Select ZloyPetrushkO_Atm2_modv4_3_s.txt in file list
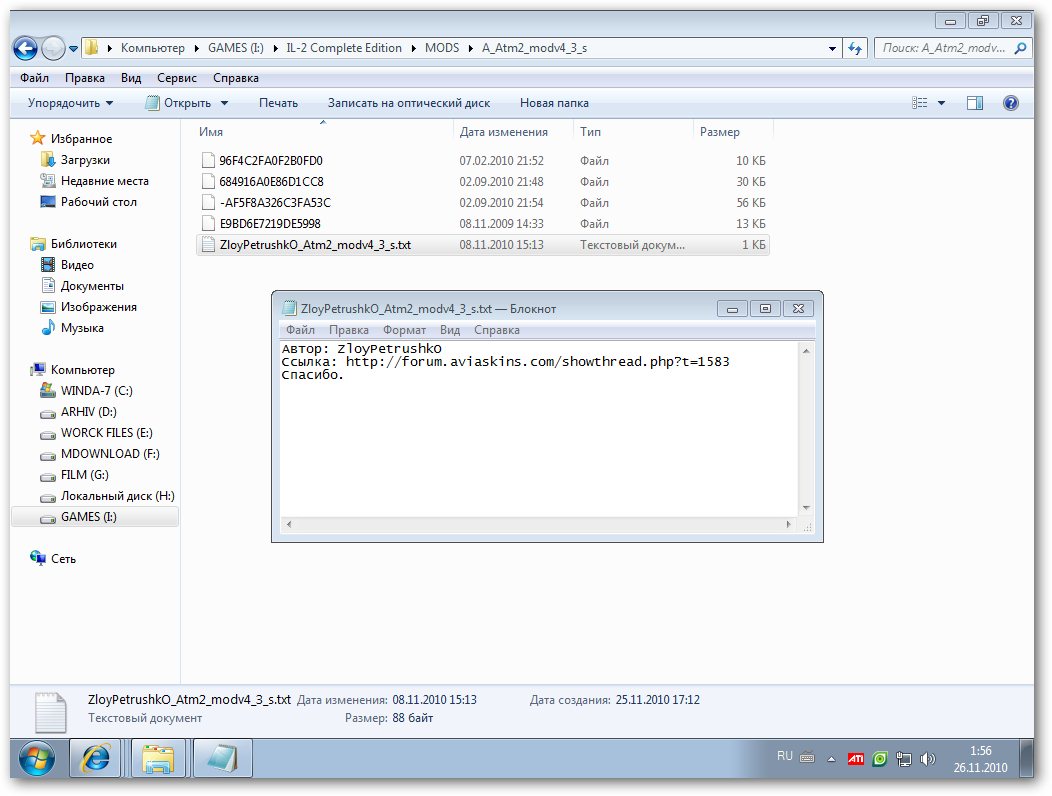 tap(483, 245)
